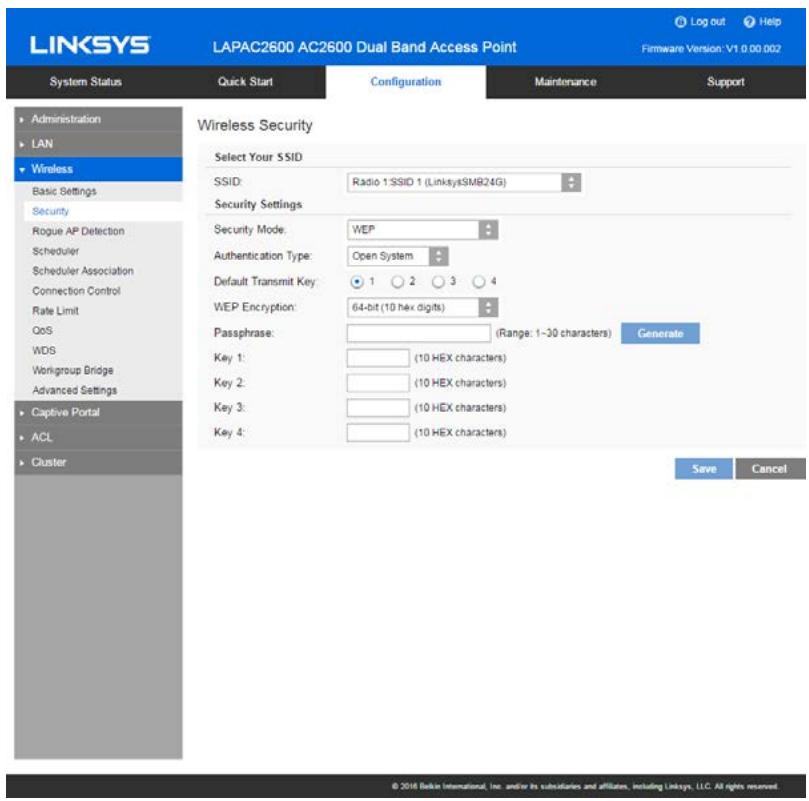Open the Help link
Screen dimensions: 809x801
tap(770, 22)
